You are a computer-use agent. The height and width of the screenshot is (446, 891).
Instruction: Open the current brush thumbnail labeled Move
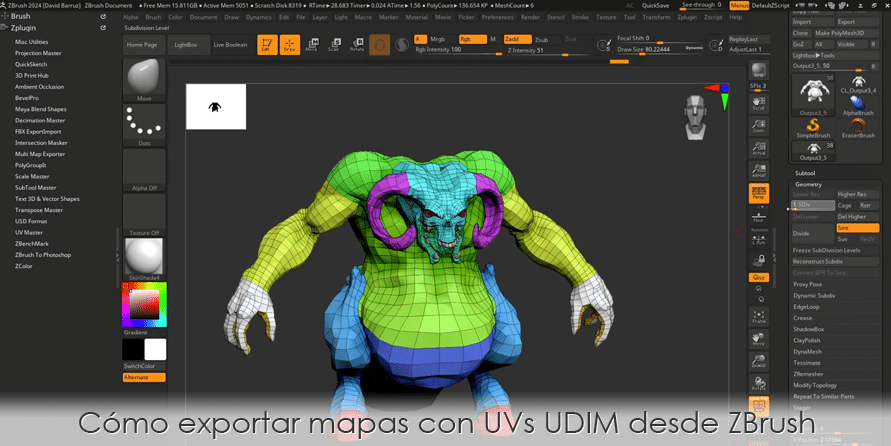click(144, 80)
